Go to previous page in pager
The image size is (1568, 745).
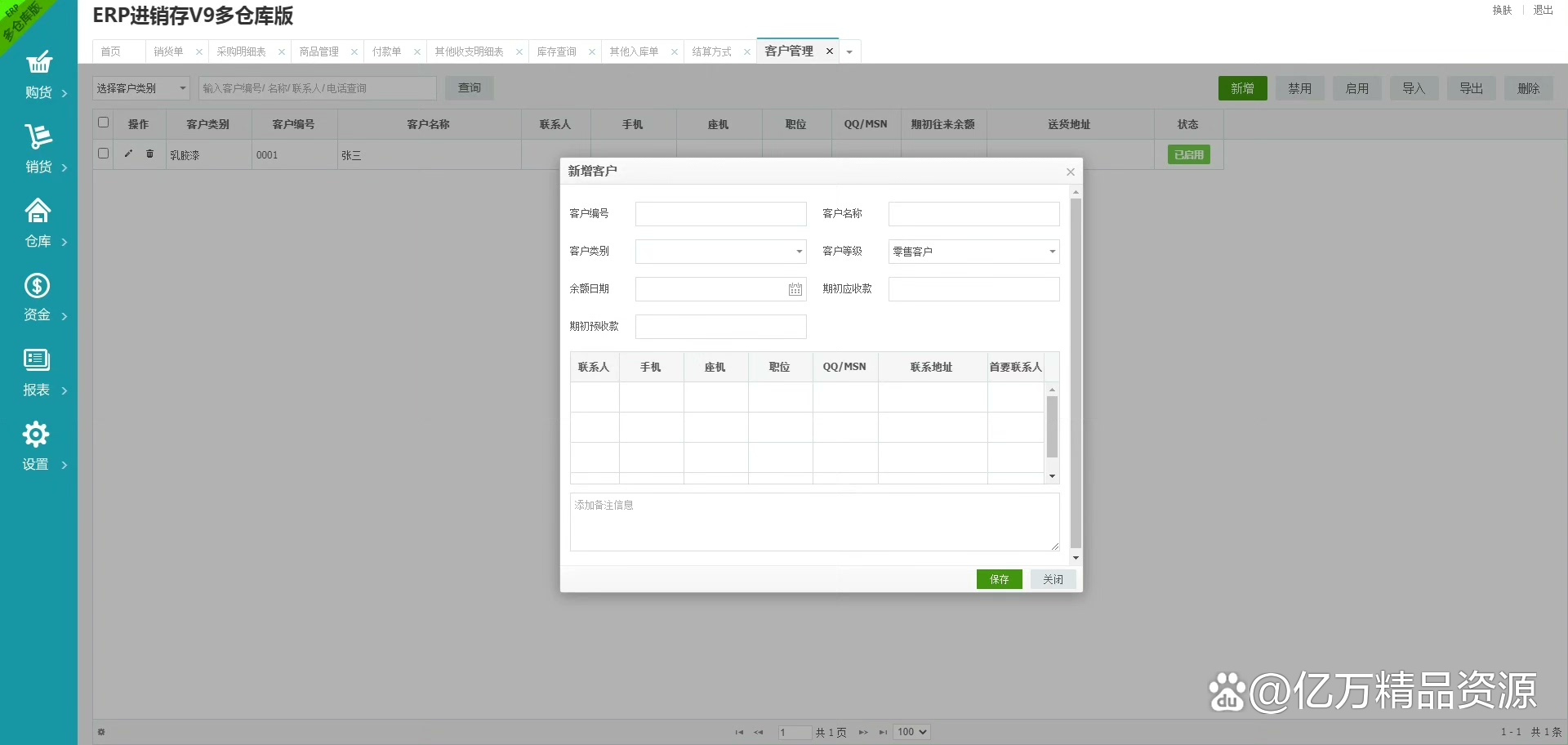pyautogui.click(x=759, y=732)
